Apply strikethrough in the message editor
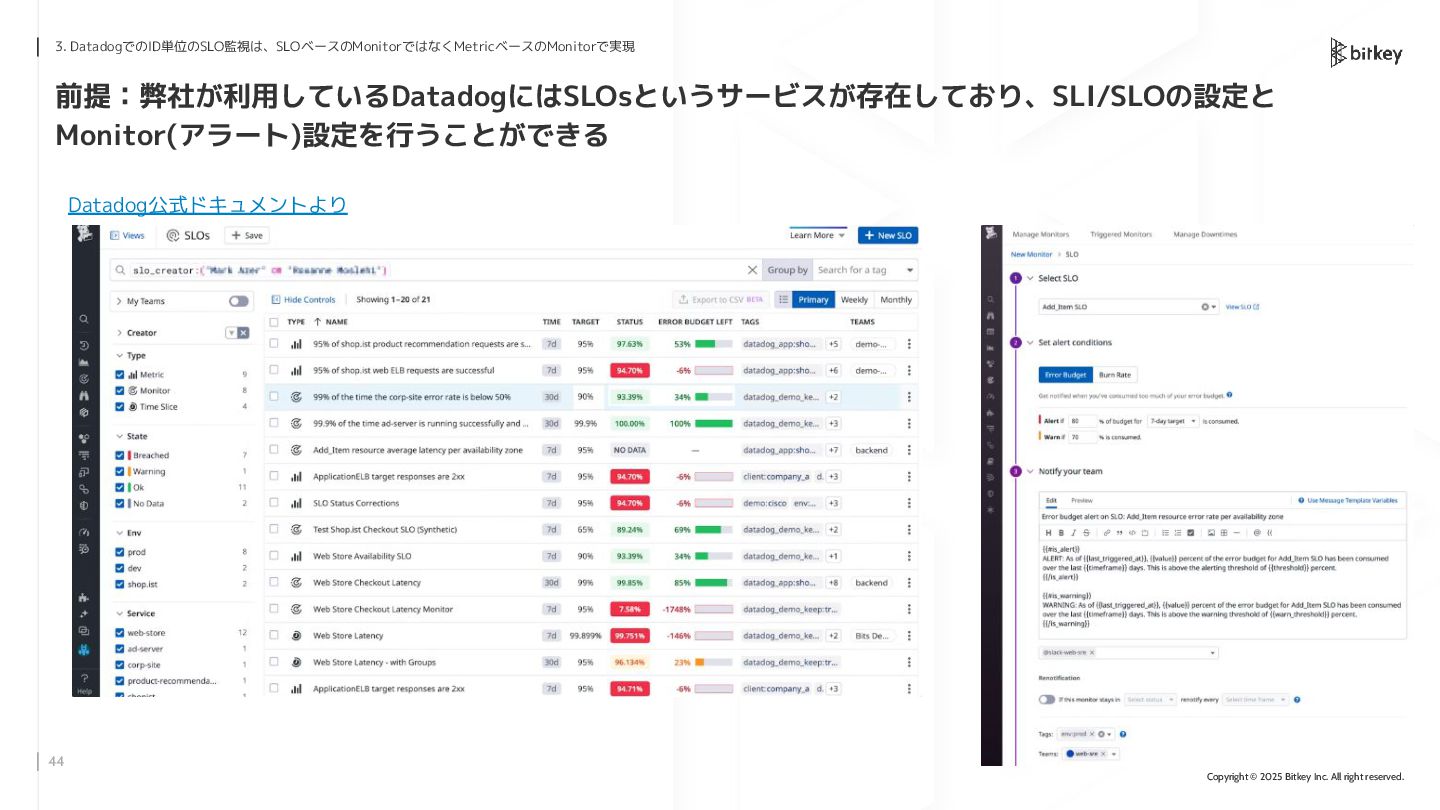This screenshot has width=1440, height=810. 1086,533
